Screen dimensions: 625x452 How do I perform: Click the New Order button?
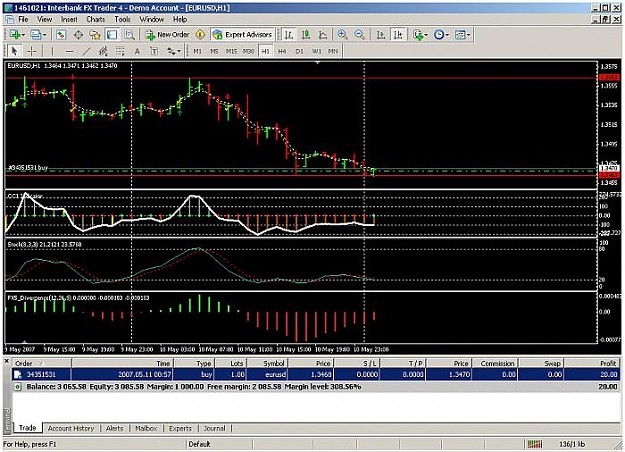coord(167,35)
